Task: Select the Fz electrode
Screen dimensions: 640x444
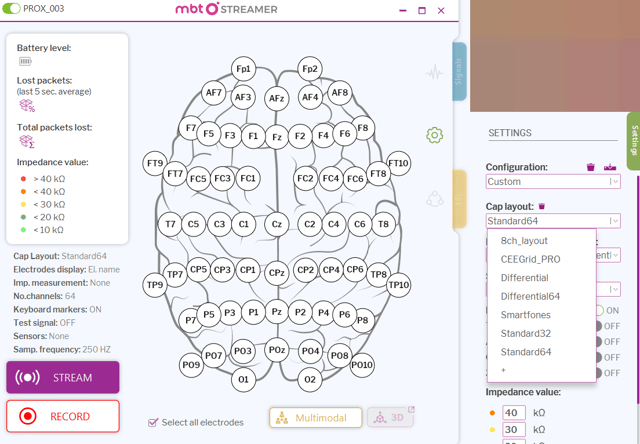Action: pos(277,137)
